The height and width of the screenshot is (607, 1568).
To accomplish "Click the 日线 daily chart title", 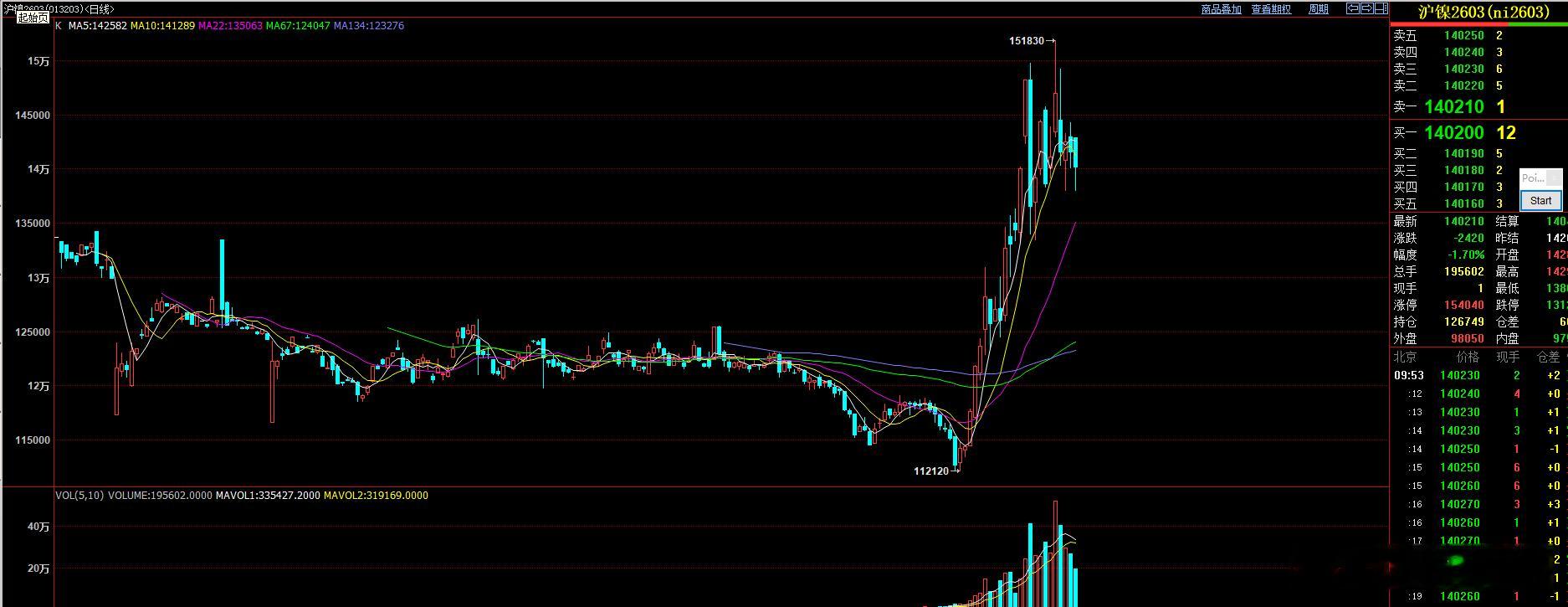I will (100, 9).
